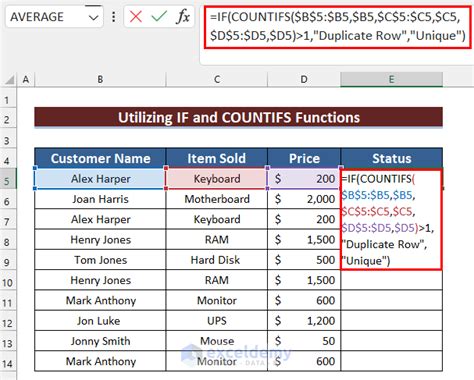The height and width of the screenshot is (380, 474).
Task: Select the empty Status cell in row 12
Action: tap(392, 321)
